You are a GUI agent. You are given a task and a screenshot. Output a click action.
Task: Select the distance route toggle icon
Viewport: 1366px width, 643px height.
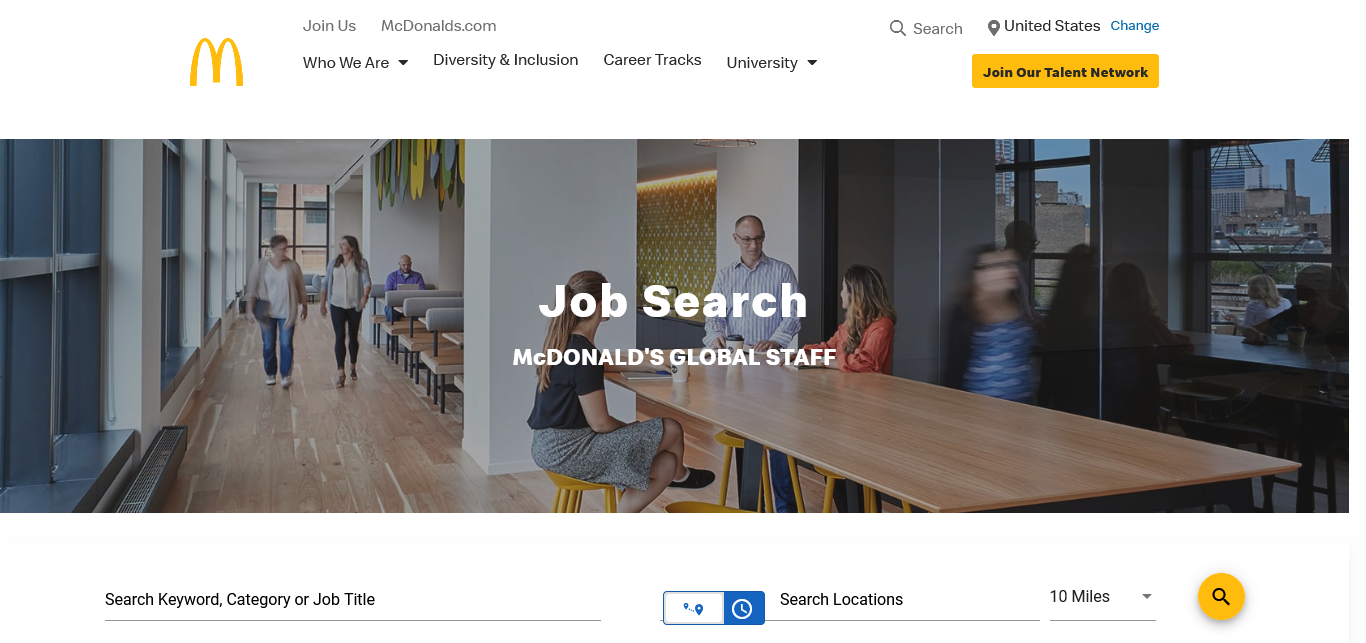tap(694, 608)
